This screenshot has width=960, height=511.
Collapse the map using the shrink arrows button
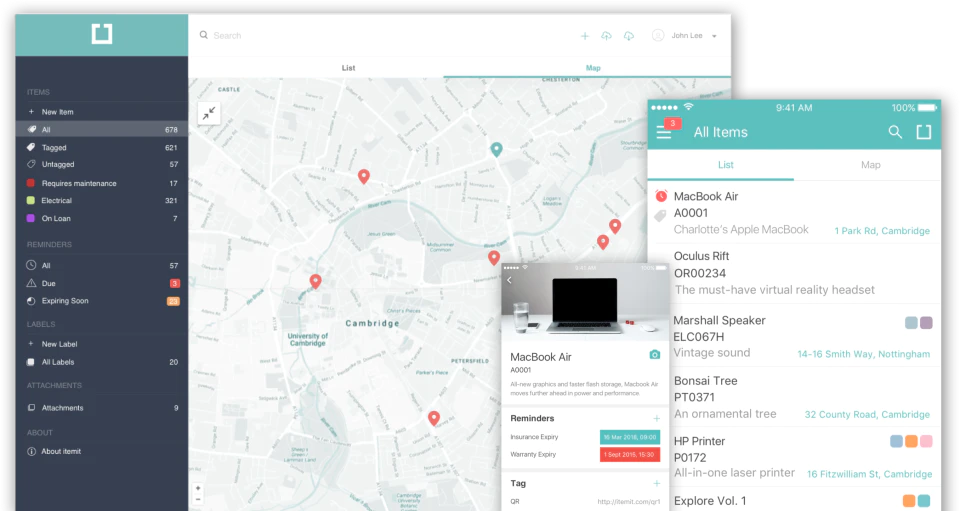(x=209, y=113)
